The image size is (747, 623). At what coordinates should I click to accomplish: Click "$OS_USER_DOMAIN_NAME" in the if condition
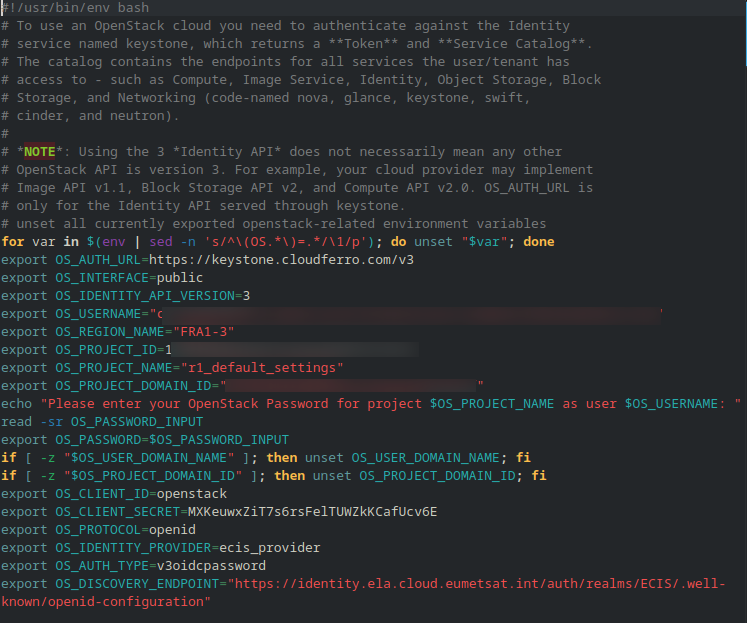149,458
